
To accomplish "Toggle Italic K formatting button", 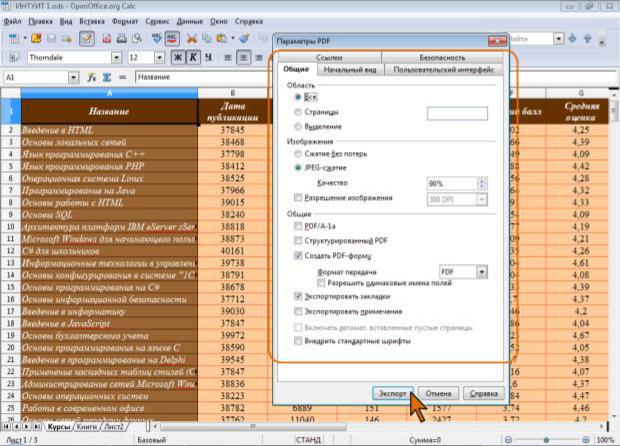I will click(193, 58).
